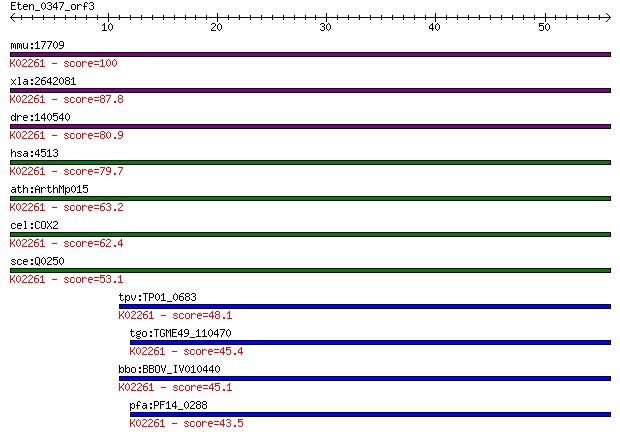Select the blue bar under tgo:TGME49_110470
Screen dimensions: 620x437
370,342
